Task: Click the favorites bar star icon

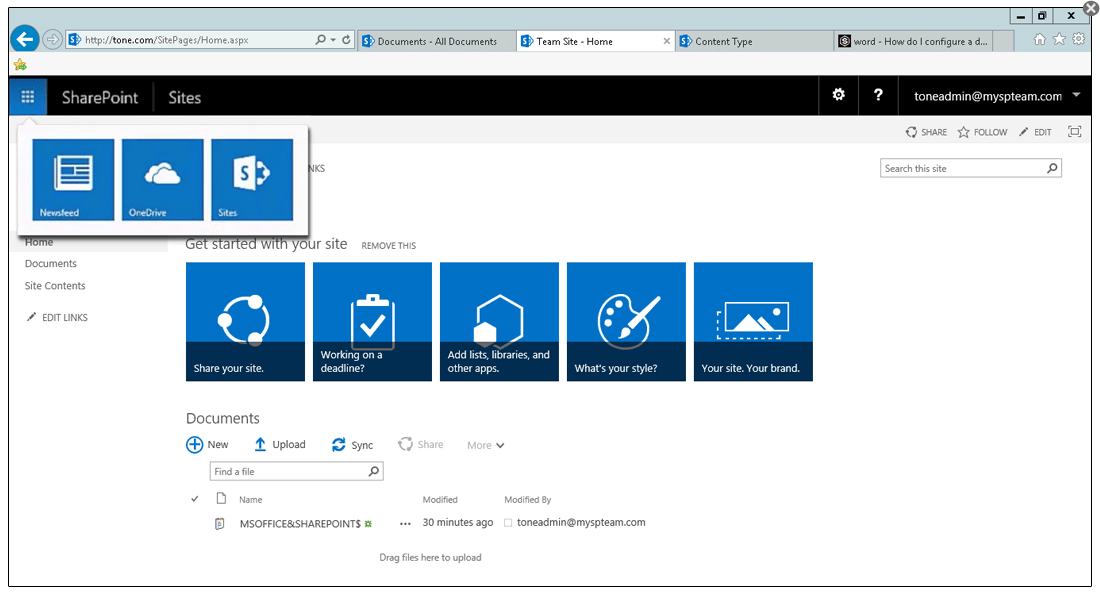Action: [20, 65]
